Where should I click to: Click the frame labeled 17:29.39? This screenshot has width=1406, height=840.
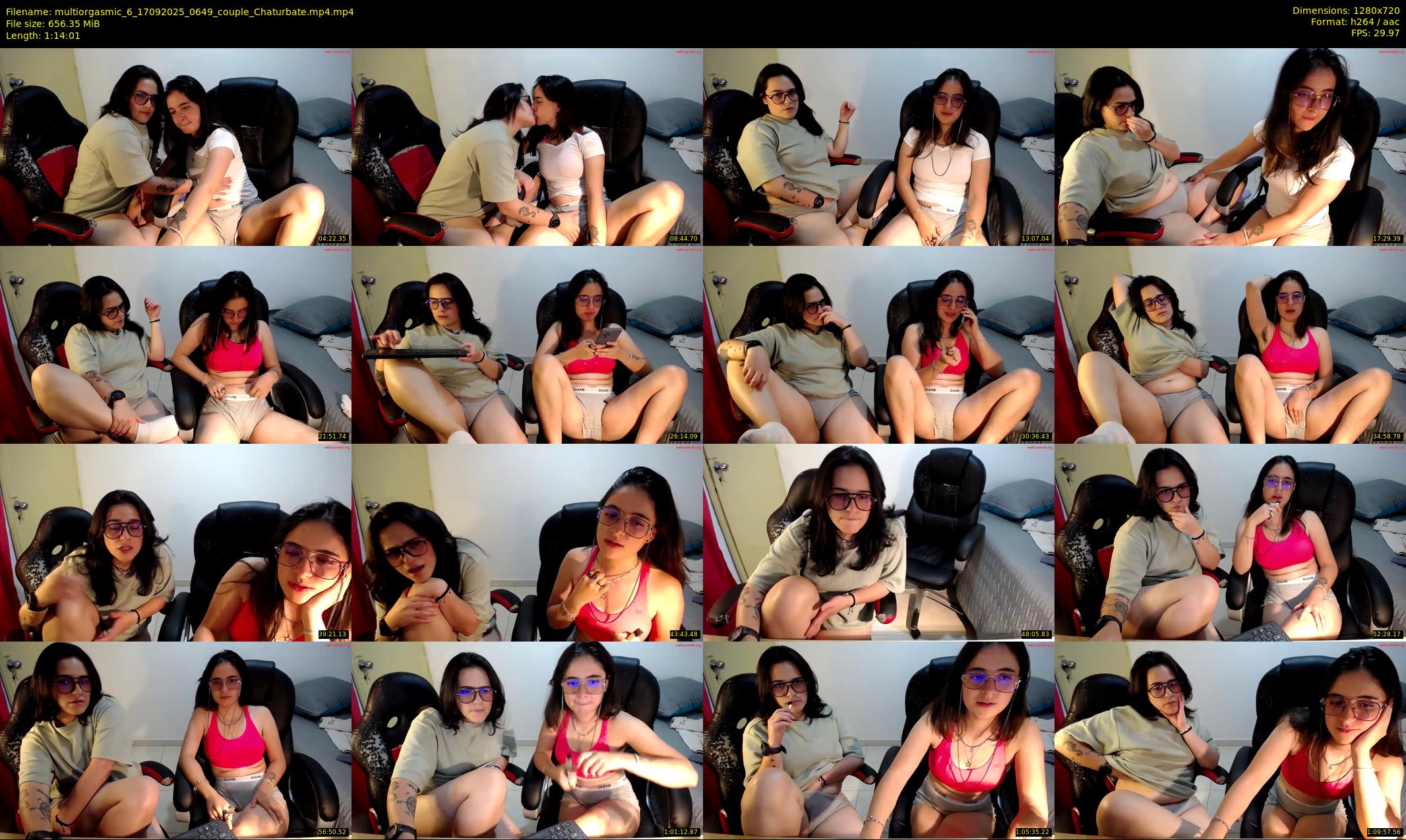tap(1230, 146)
